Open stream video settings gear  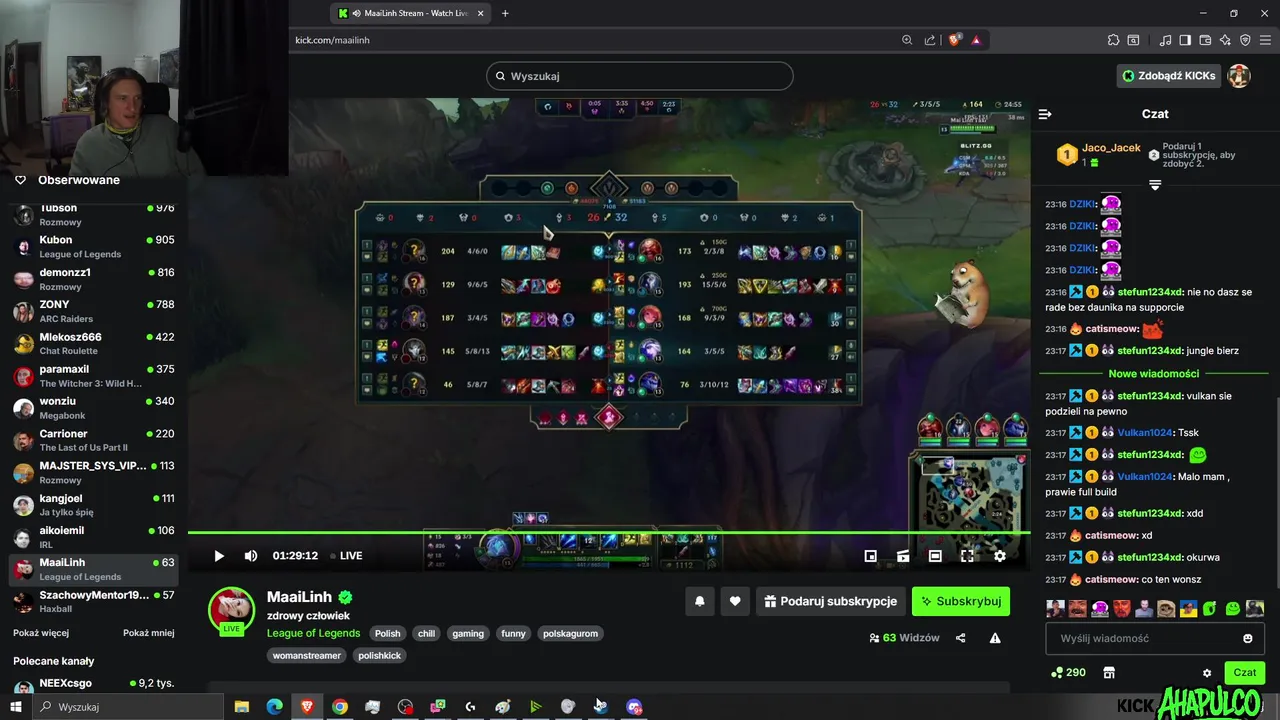(x=999, y=556)
